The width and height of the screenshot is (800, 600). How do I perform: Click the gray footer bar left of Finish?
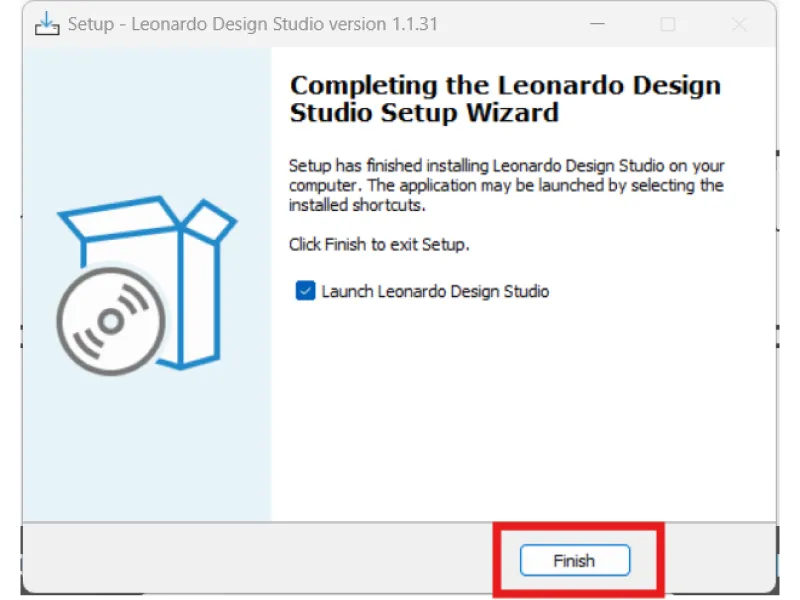tap(250, 559)
